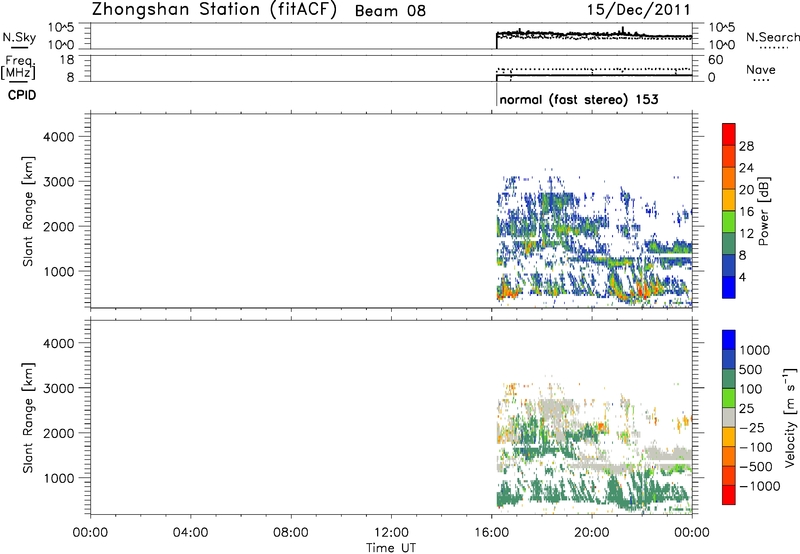The height and width of the screenshot is (554, 800).
Task: Click the '08:00' time tick label
Action: coord(290,533)
